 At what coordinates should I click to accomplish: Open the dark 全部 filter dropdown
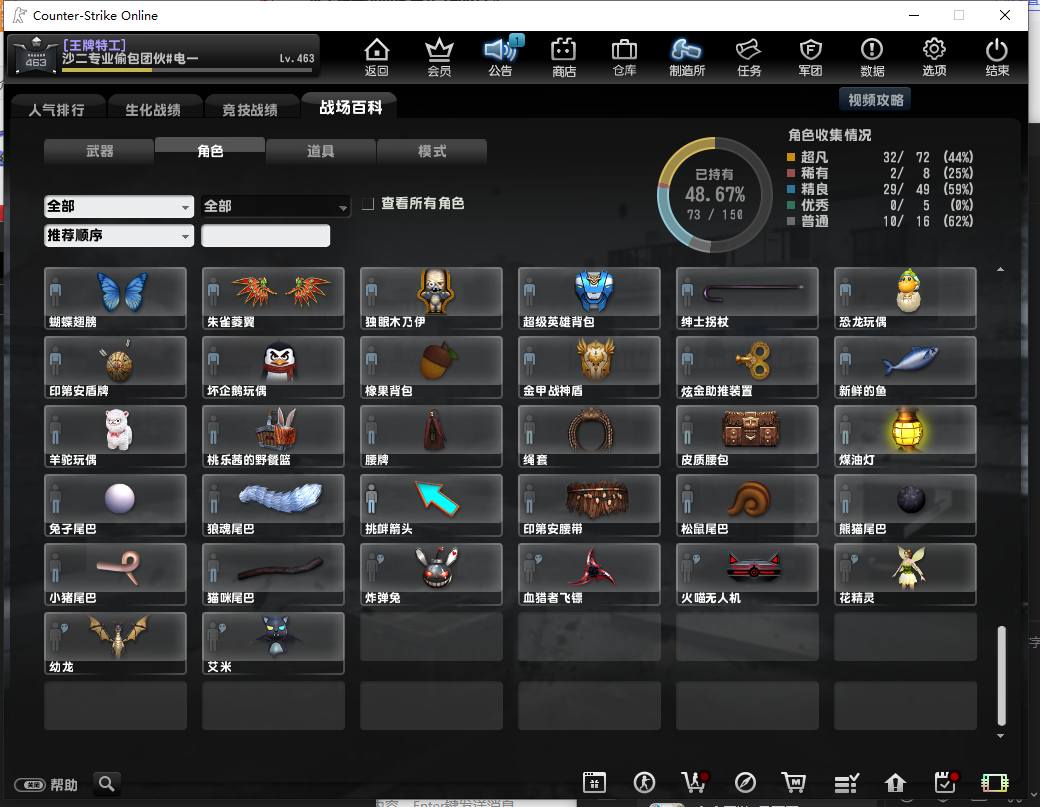275,207
